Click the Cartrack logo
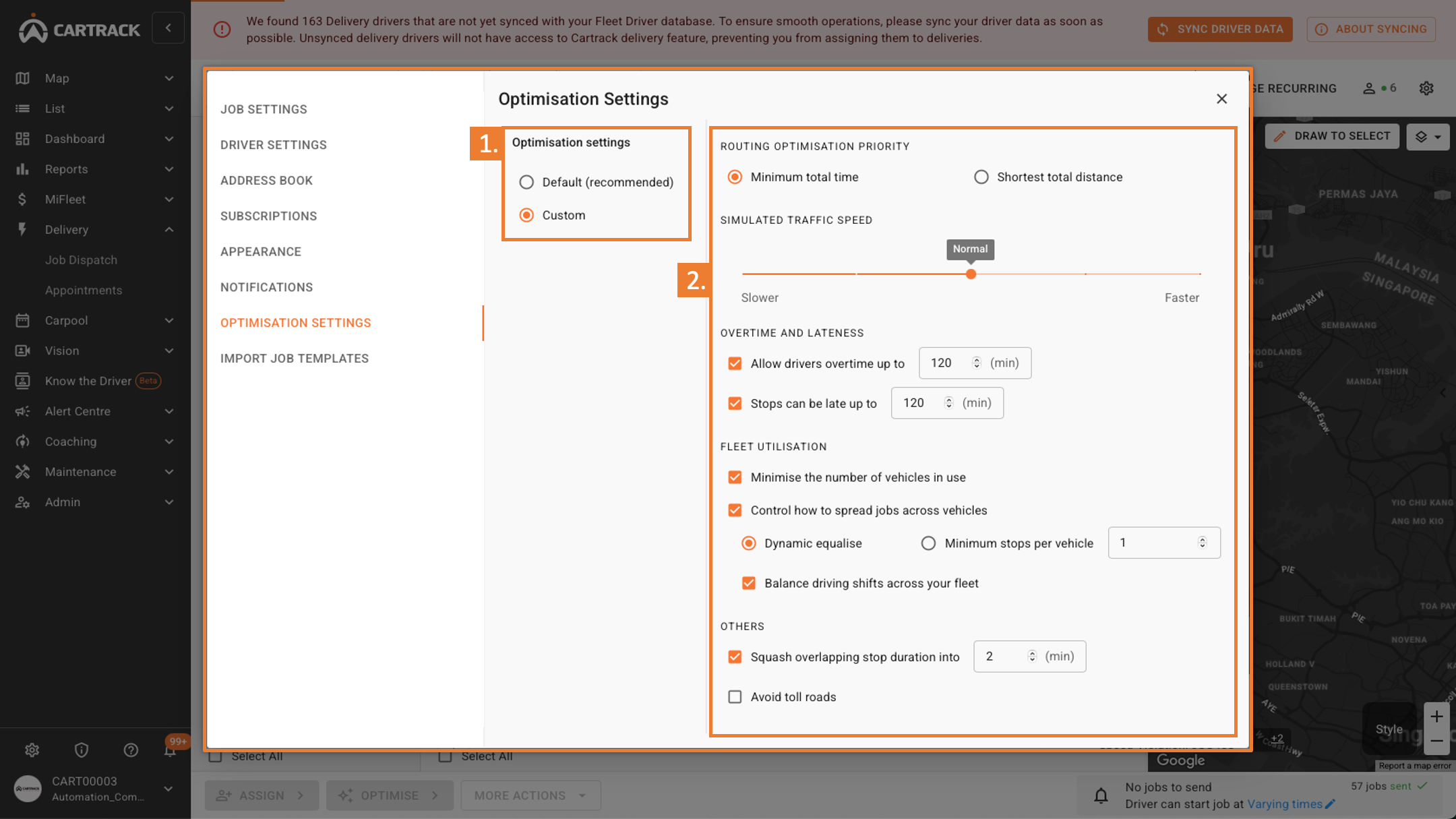Screen dimensions: 1456x819 [80, 29]
